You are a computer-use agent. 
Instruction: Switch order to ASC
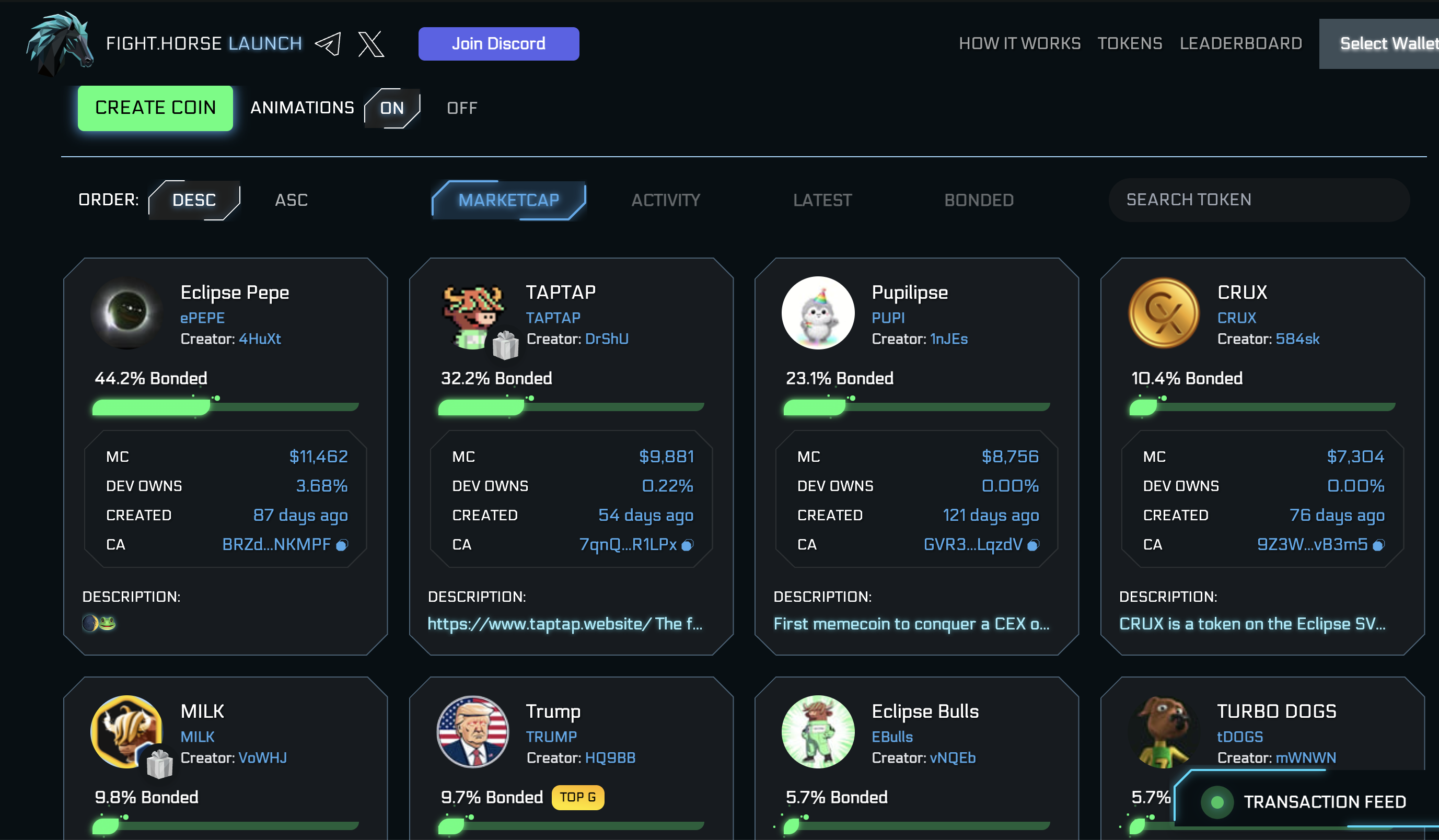[291, 200]
